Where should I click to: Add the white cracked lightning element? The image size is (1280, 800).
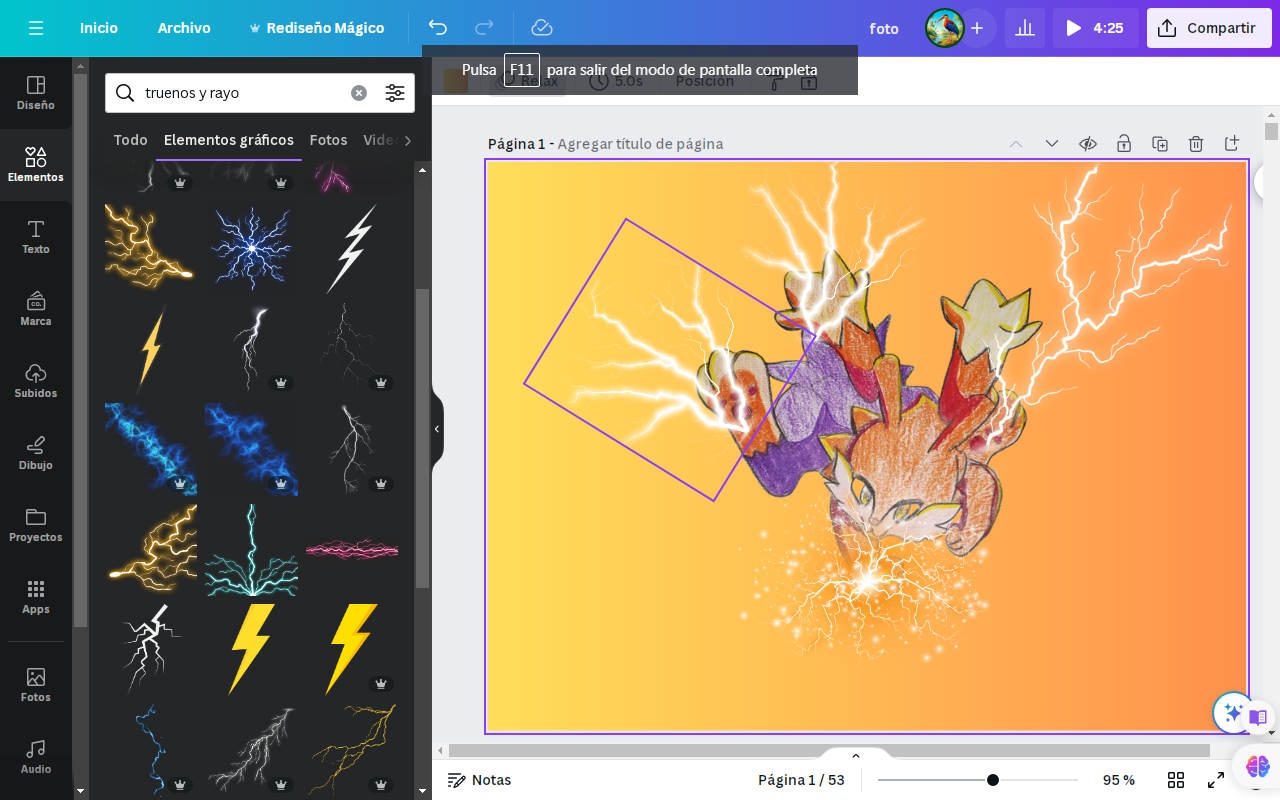tap(151, 649)
